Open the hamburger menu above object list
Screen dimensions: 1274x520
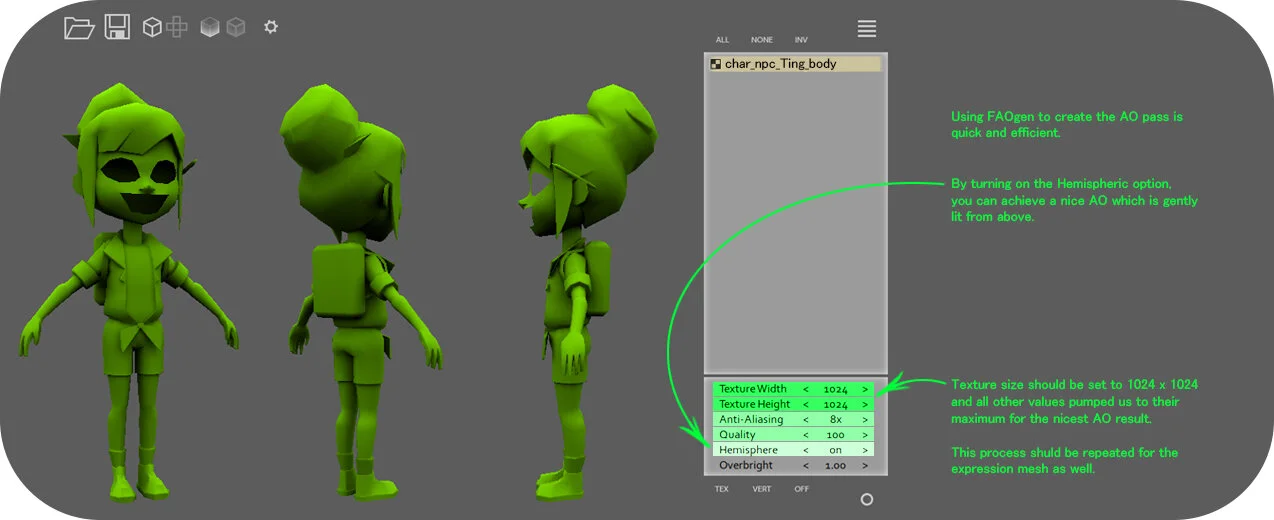coord(867,29)
